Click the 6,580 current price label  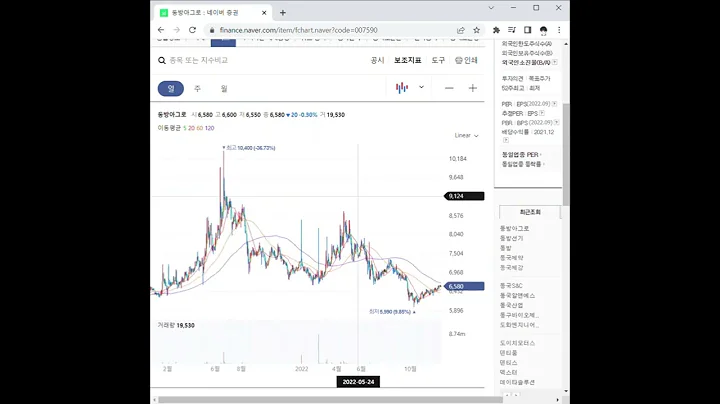click(x=464, y=286)
